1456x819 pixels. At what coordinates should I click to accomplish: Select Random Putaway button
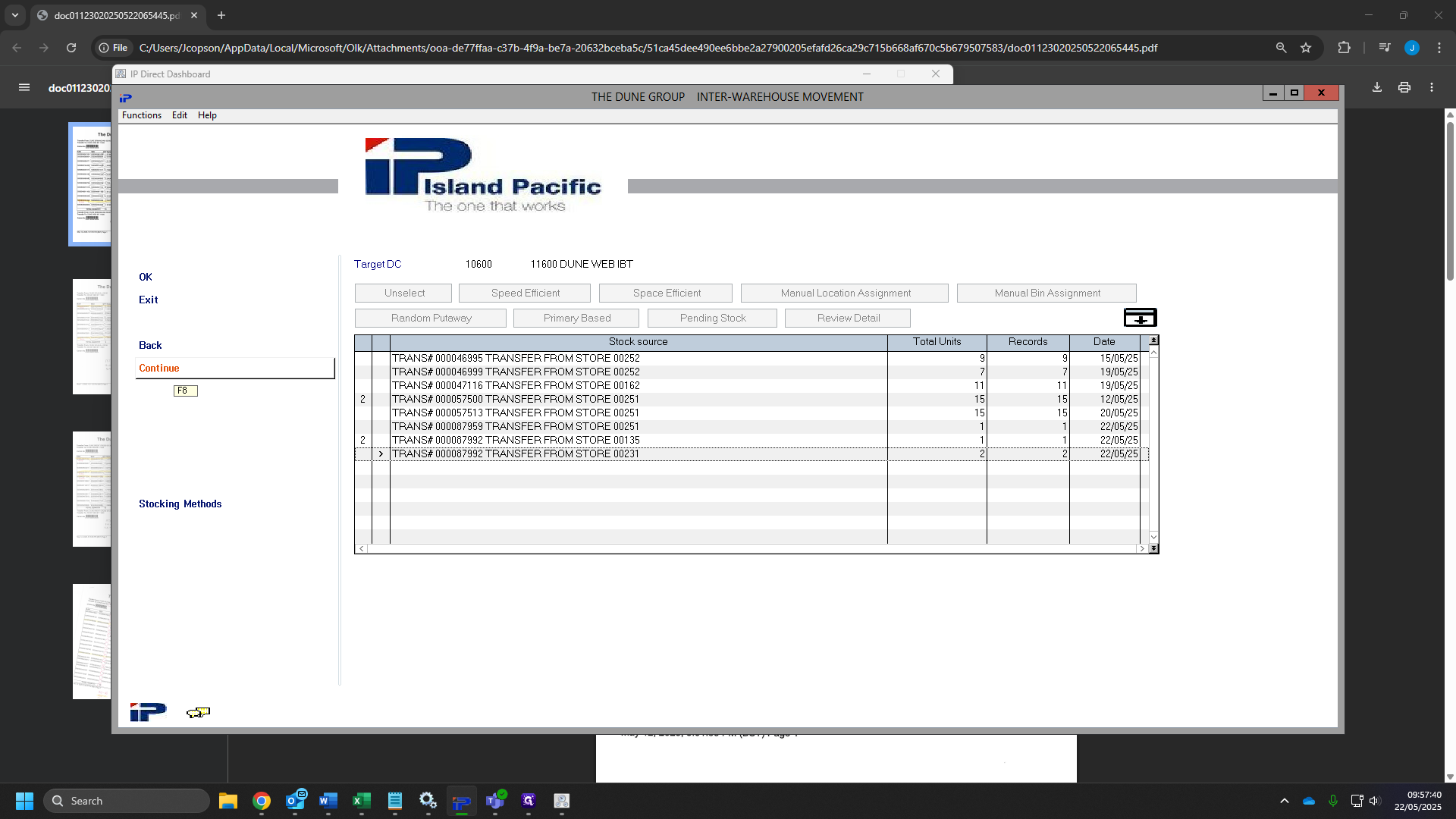pos(431,318)
